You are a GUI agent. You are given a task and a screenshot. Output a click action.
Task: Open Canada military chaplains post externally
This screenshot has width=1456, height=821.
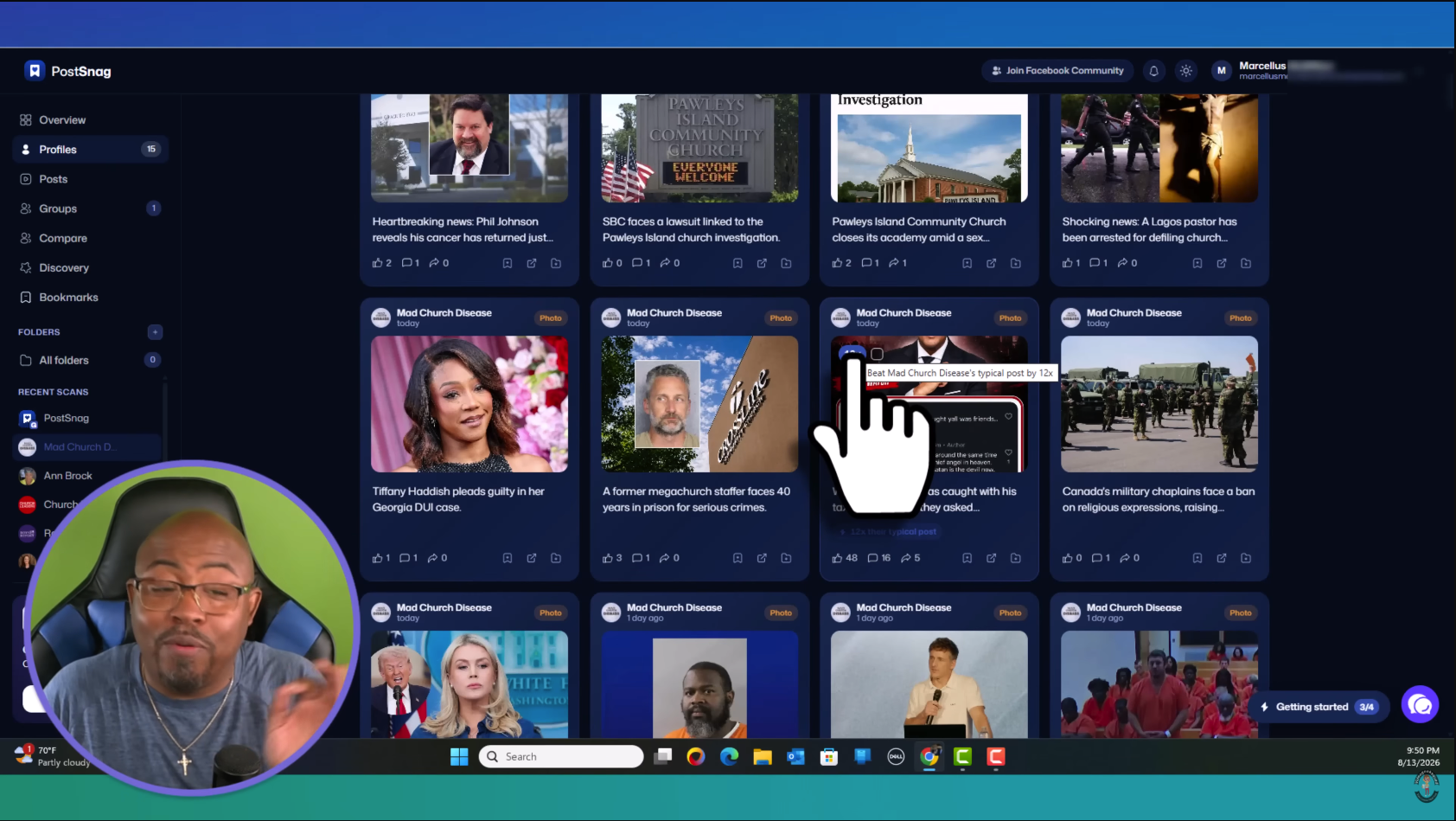pyautogui.click(x=1222, y=558)
